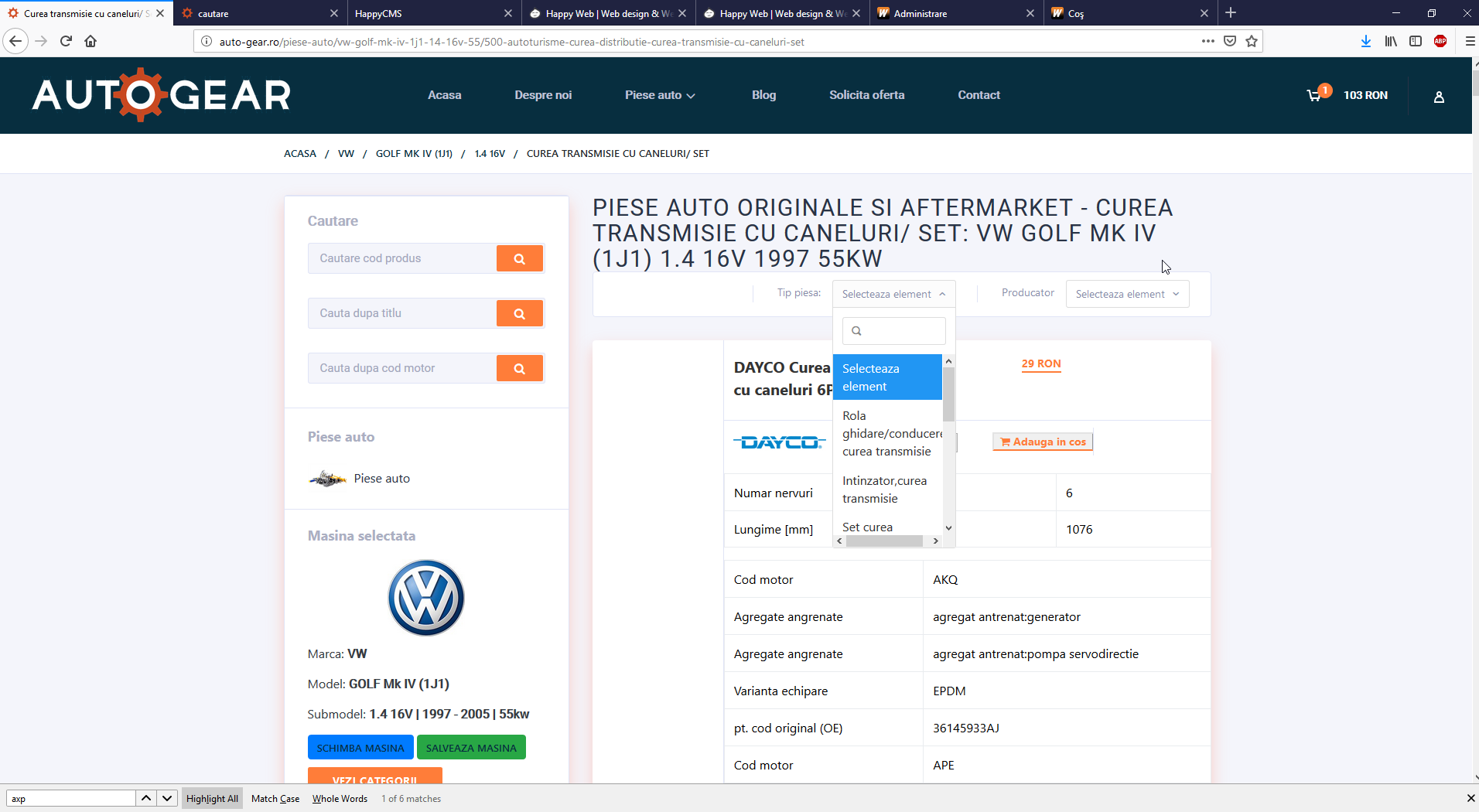Find next match arrow in find bar

click(x=167, y=798)
